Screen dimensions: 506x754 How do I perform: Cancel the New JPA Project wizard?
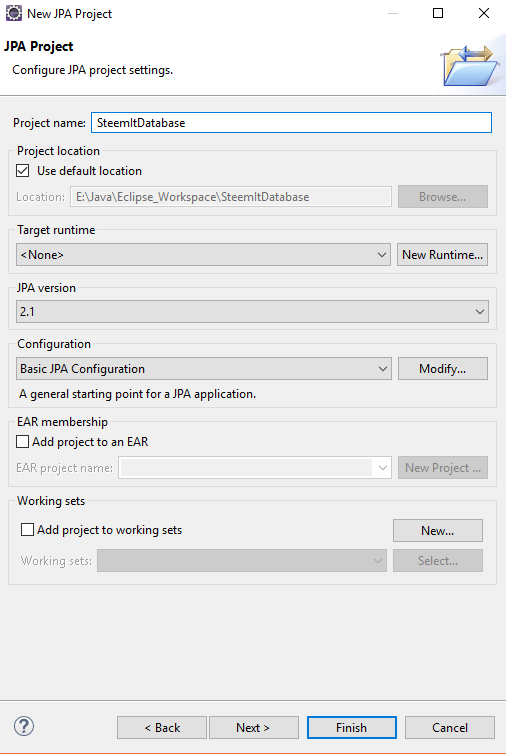click(450, 728)
